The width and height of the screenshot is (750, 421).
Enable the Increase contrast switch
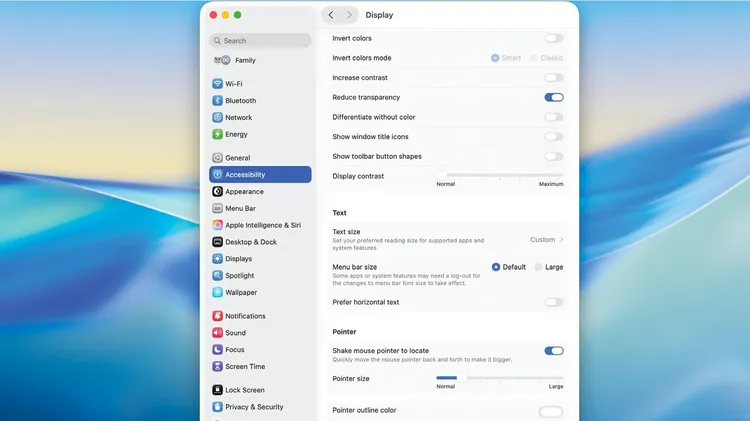click(x=553, y=77)
